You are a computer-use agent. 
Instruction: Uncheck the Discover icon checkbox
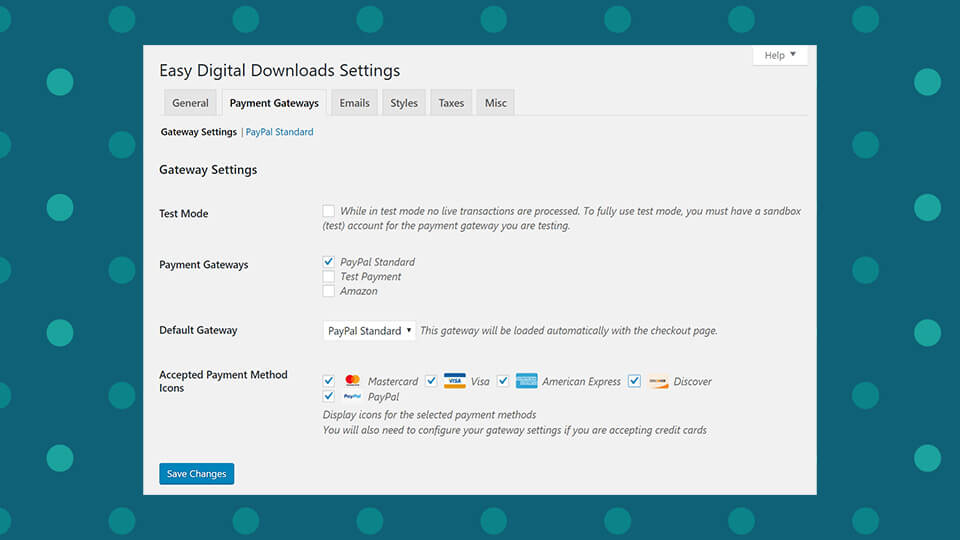point(634,381)
